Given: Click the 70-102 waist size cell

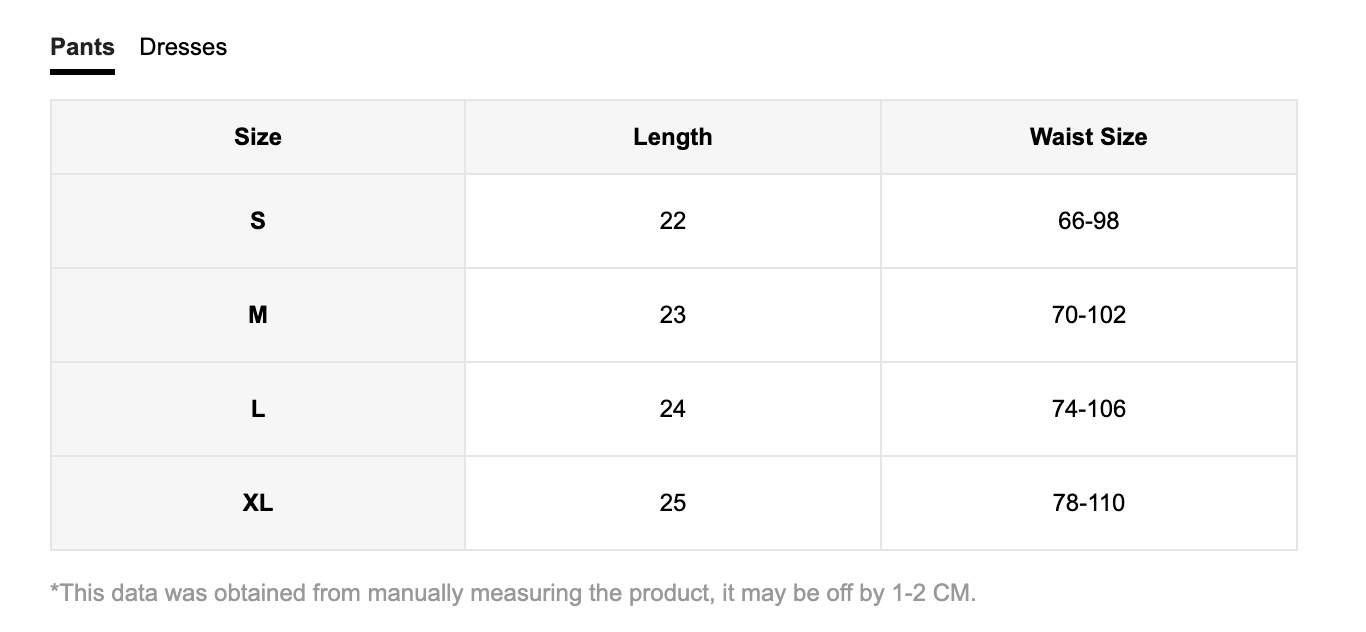Looking at the screenshot, I should pyautogui.click(x=1088, y=315).
